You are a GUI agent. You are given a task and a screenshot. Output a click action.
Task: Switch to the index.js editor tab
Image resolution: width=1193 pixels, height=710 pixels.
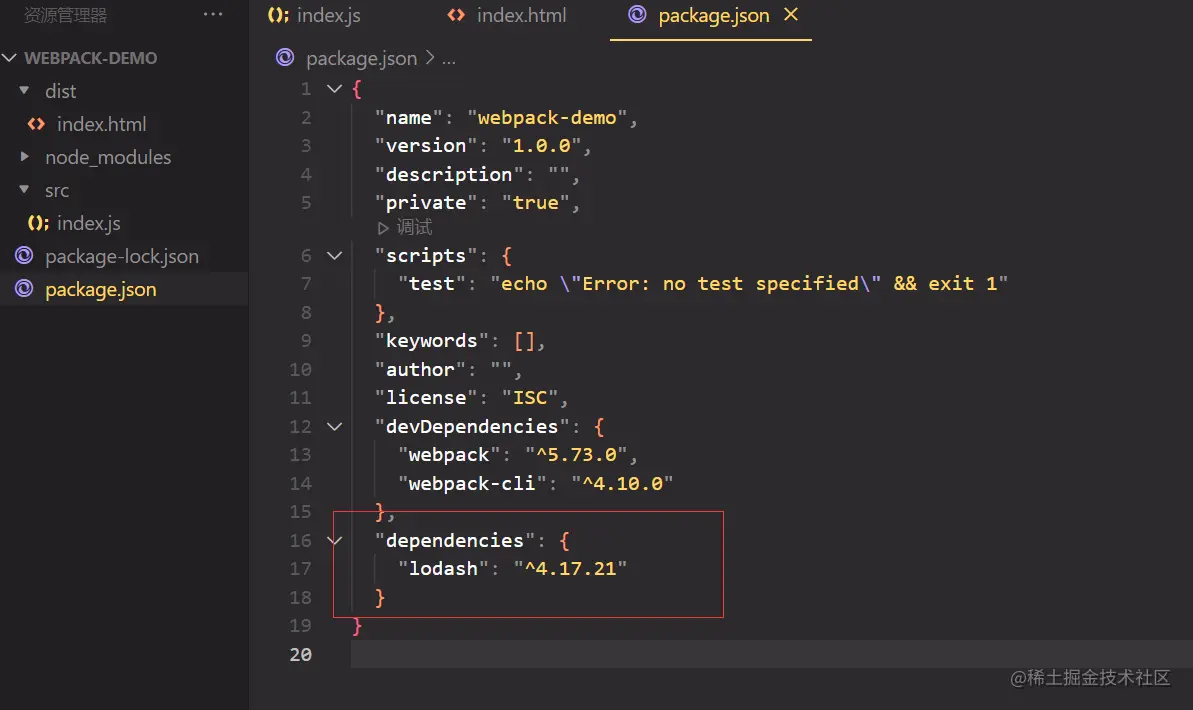tap(328, 15)
